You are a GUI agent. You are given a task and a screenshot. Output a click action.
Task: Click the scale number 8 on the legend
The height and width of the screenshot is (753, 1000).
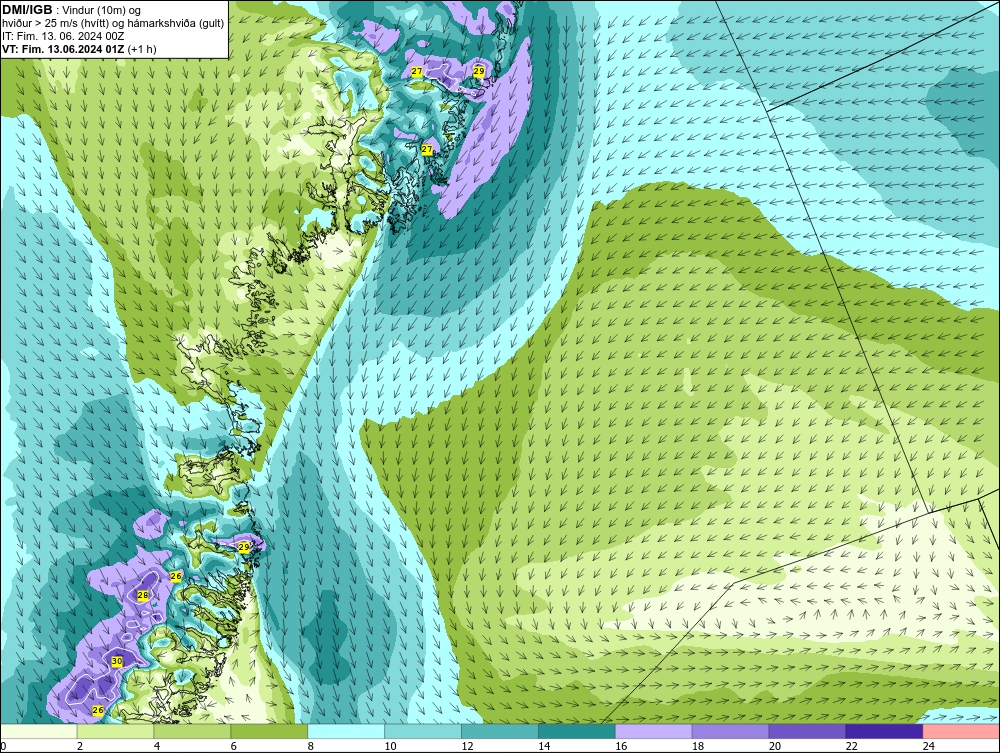pos(311,746)
